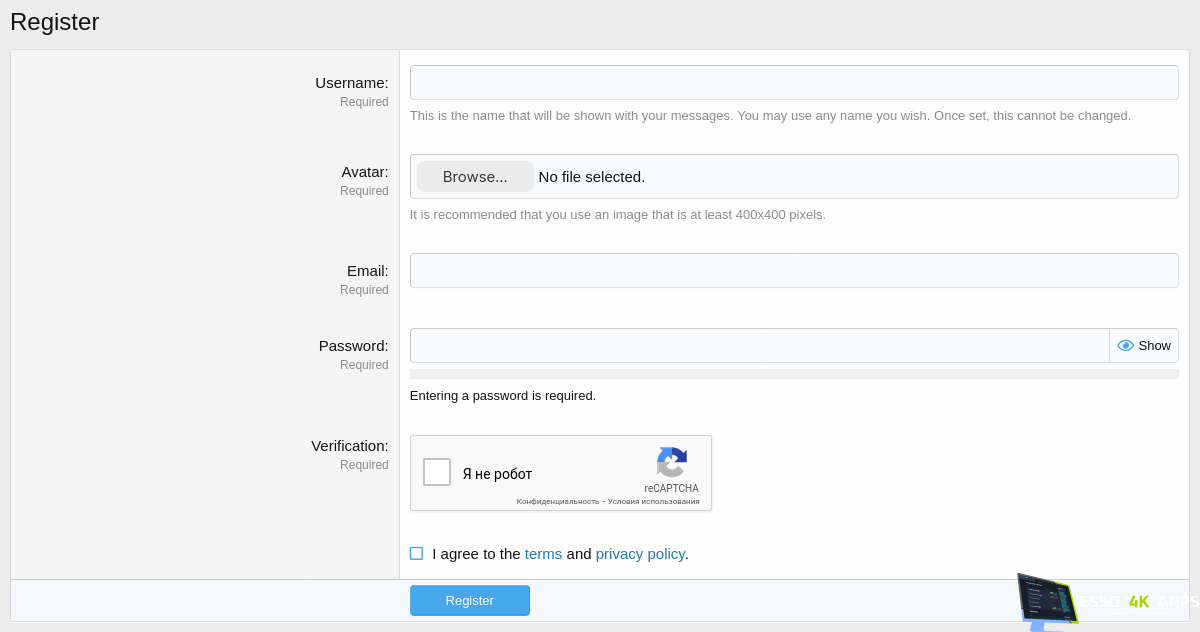
Task: Click the monitor watermark icon
Action: pos(1045,601)
